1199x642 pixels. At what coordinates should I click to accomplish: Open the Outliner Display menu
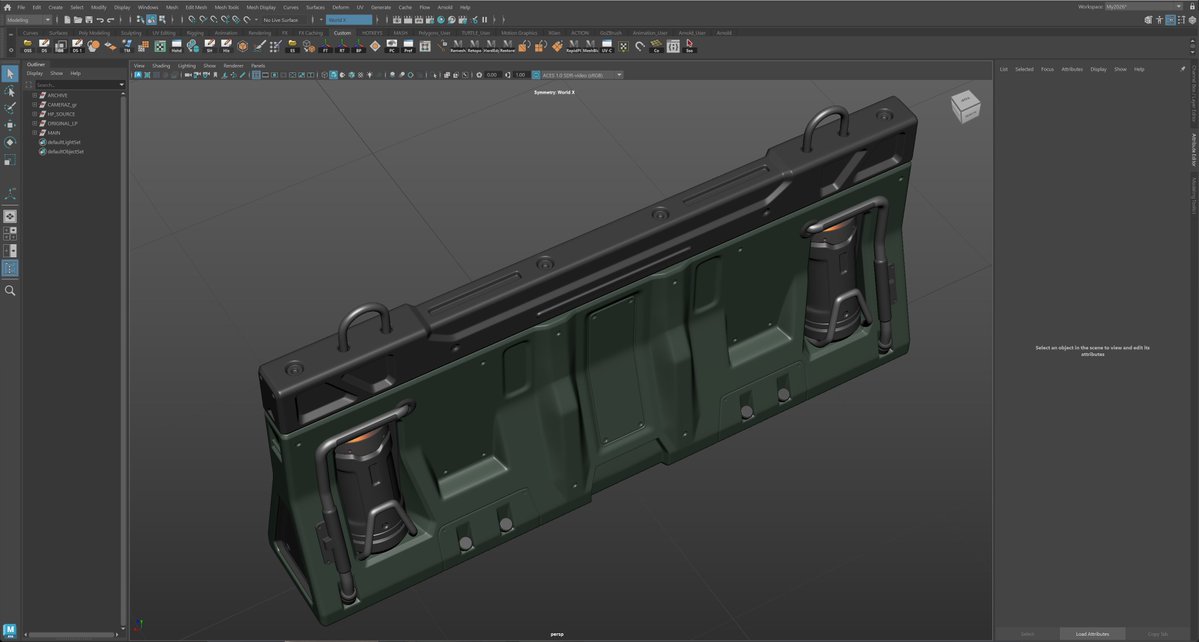click(35, 73)
